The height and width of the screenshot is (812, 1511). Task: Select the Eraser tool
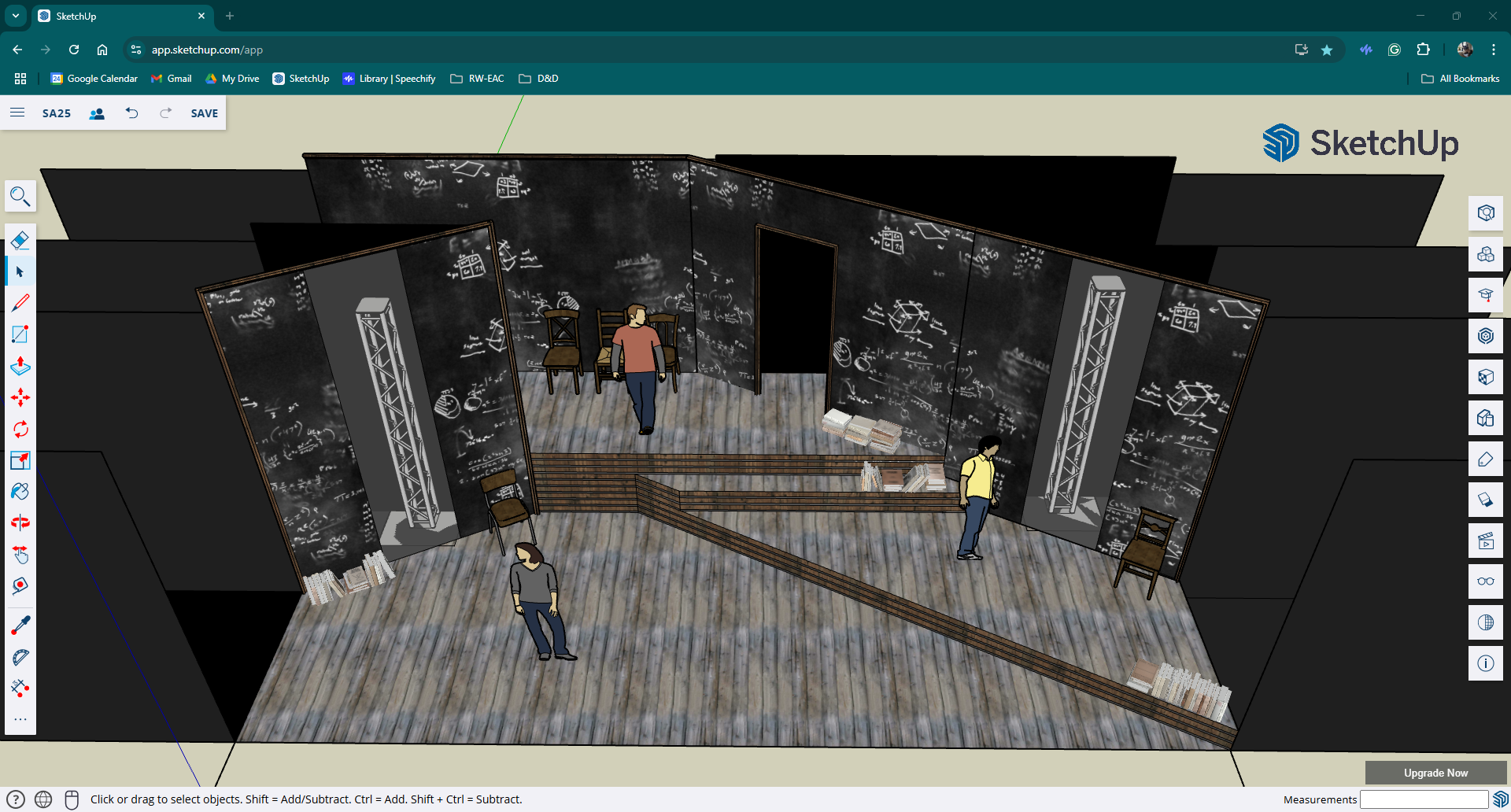click(x=20, y=240)
